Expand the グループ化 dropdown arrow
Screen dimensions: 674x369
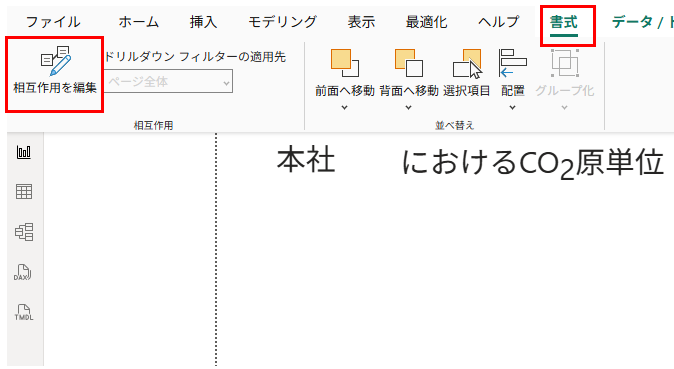pos(564,108)
